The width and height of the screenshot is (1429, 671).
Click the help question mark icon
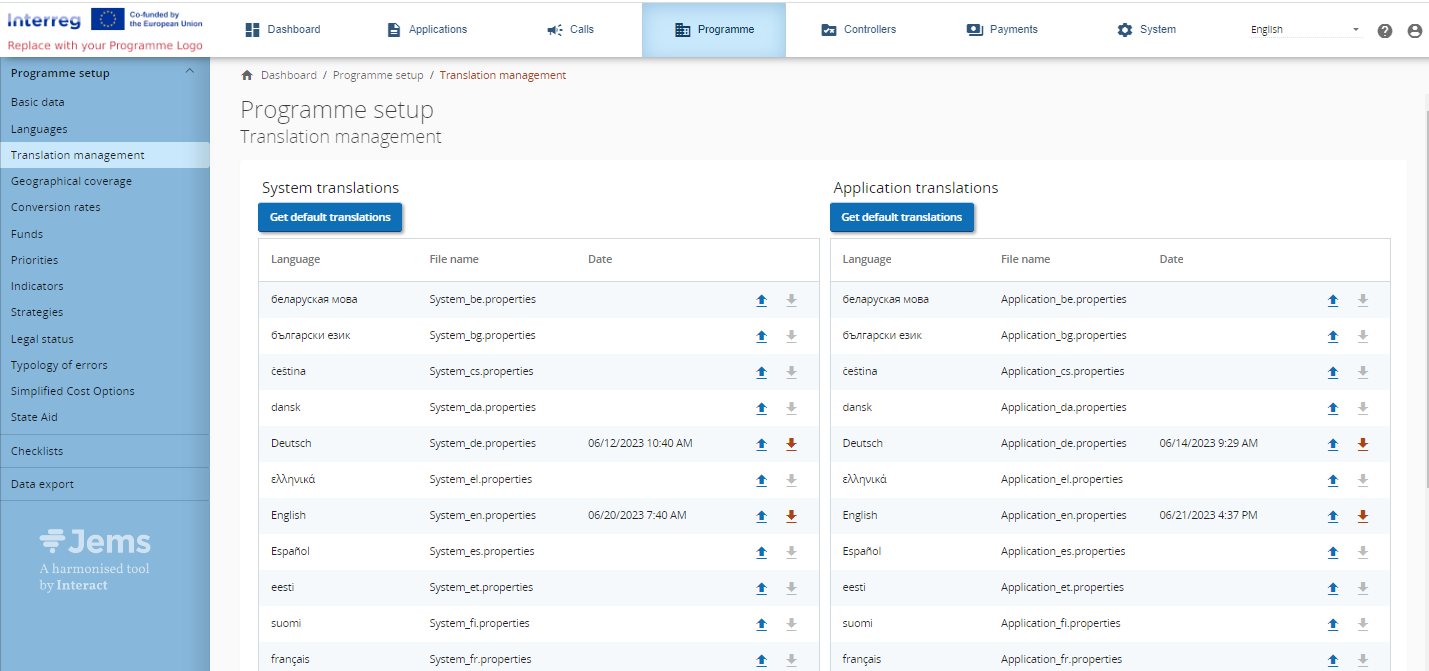click(1385, 31)
